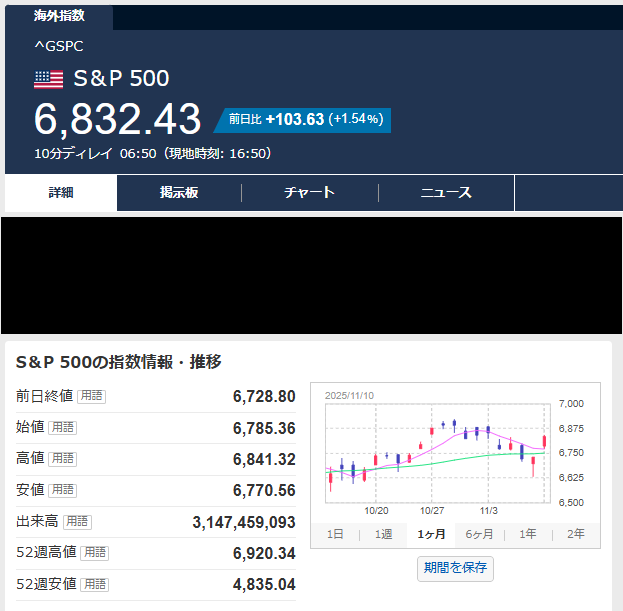The width and height of the screenshot is (623, 611).
Task: Select the 1日 chart period
Action: pyautogui.click(x=336, y=534)
